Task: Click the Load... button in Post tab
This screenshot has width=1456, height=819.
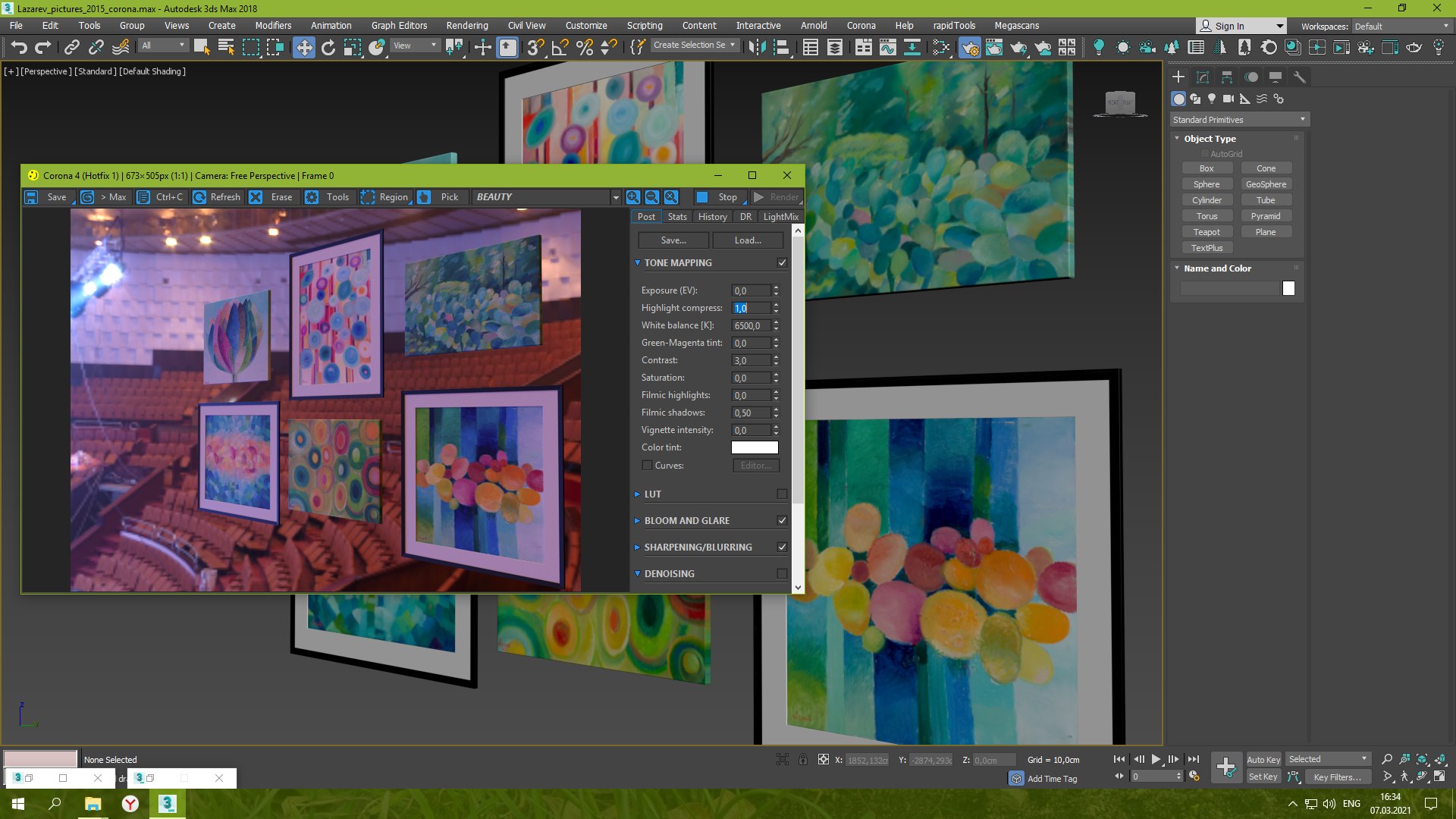Action: 748,240
